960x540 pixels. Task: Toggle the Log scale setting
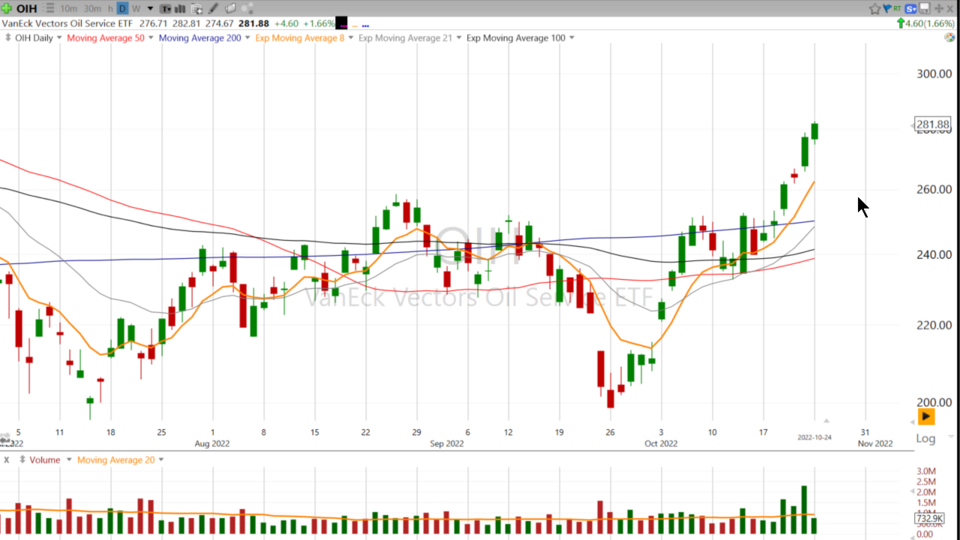pos(926,439)
